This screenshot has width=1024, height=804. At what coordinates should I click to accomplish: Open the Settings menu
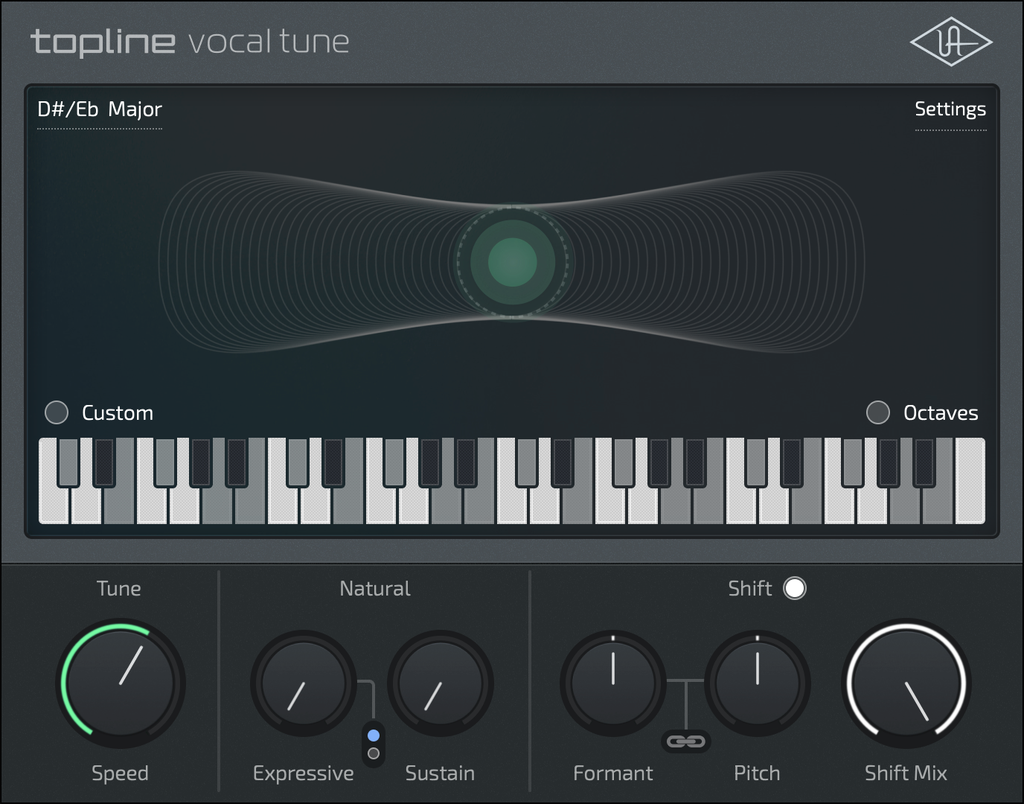[x=950, y=109]
